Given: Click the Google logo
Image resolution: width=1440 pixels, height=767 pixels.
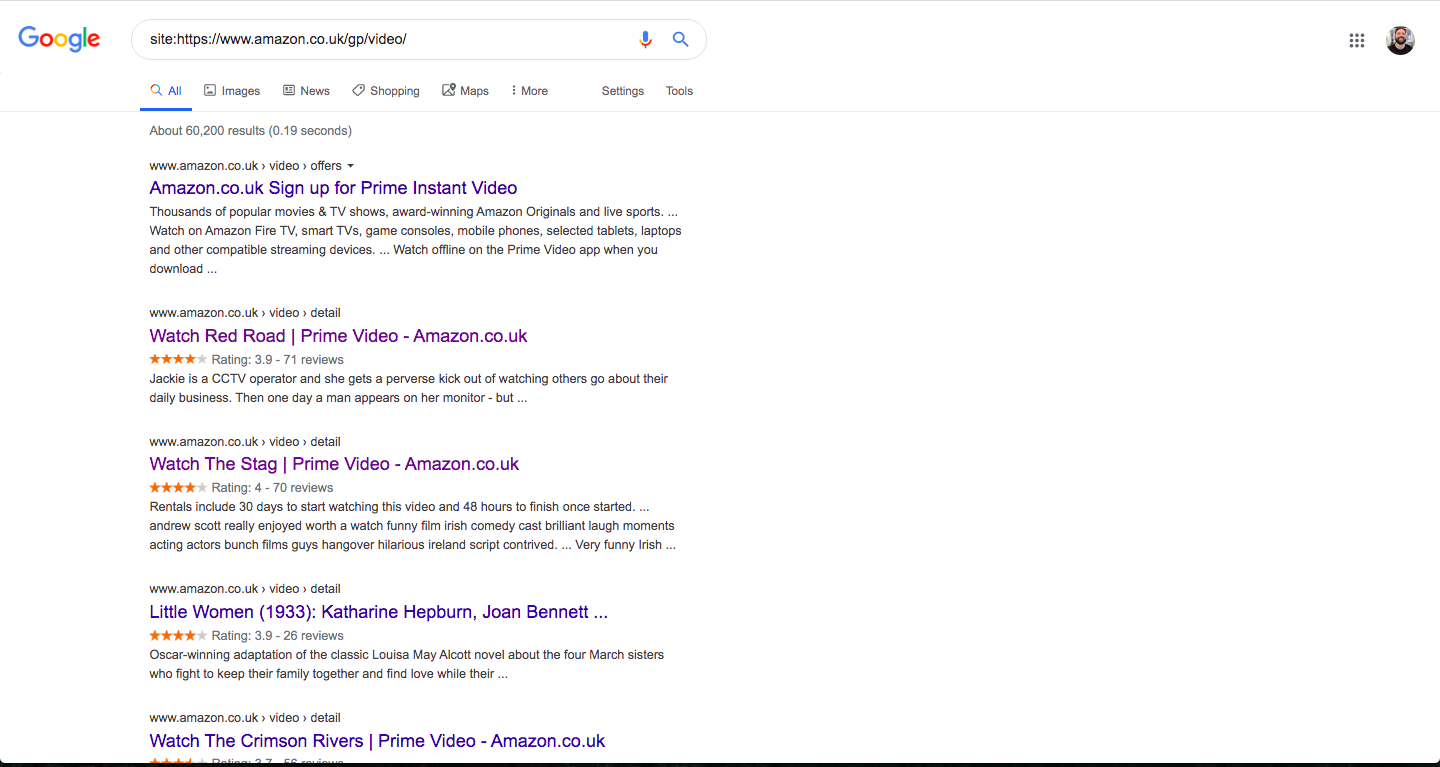Looking at the screenshot, I should pyautogui.click(x=59, y=39).
